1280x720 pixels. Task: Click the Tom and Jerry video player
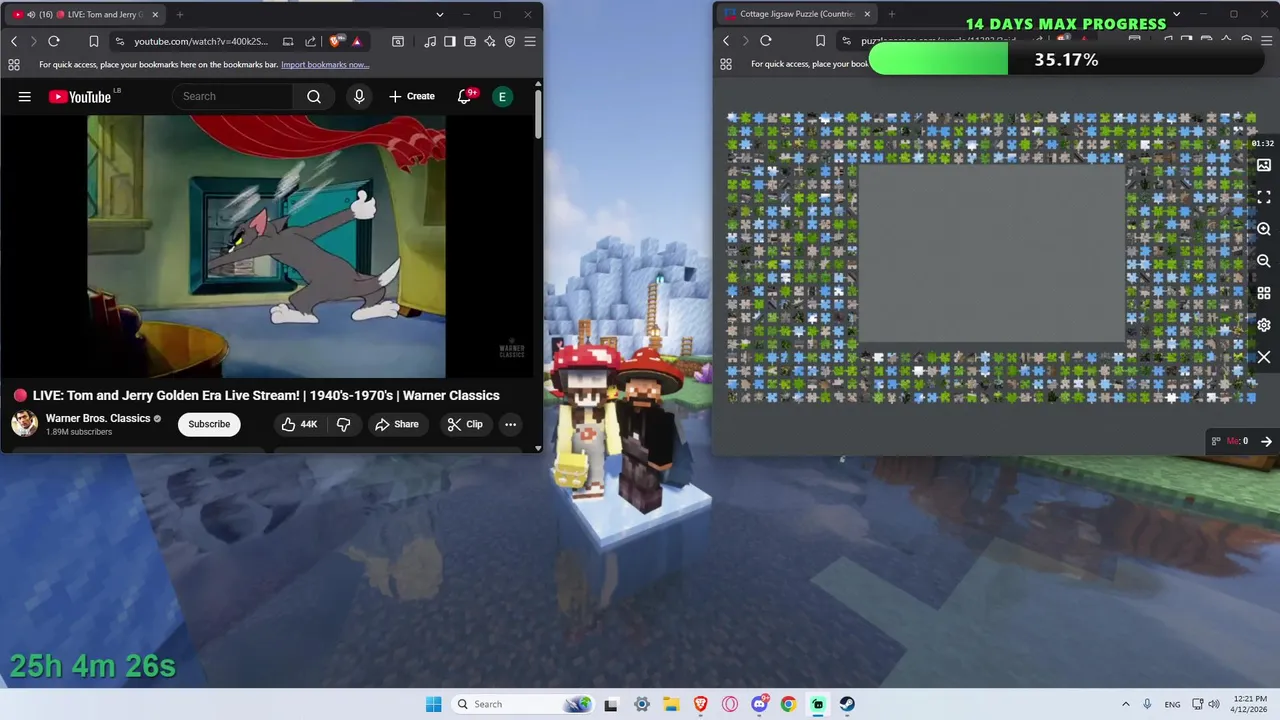pos(266,246)
